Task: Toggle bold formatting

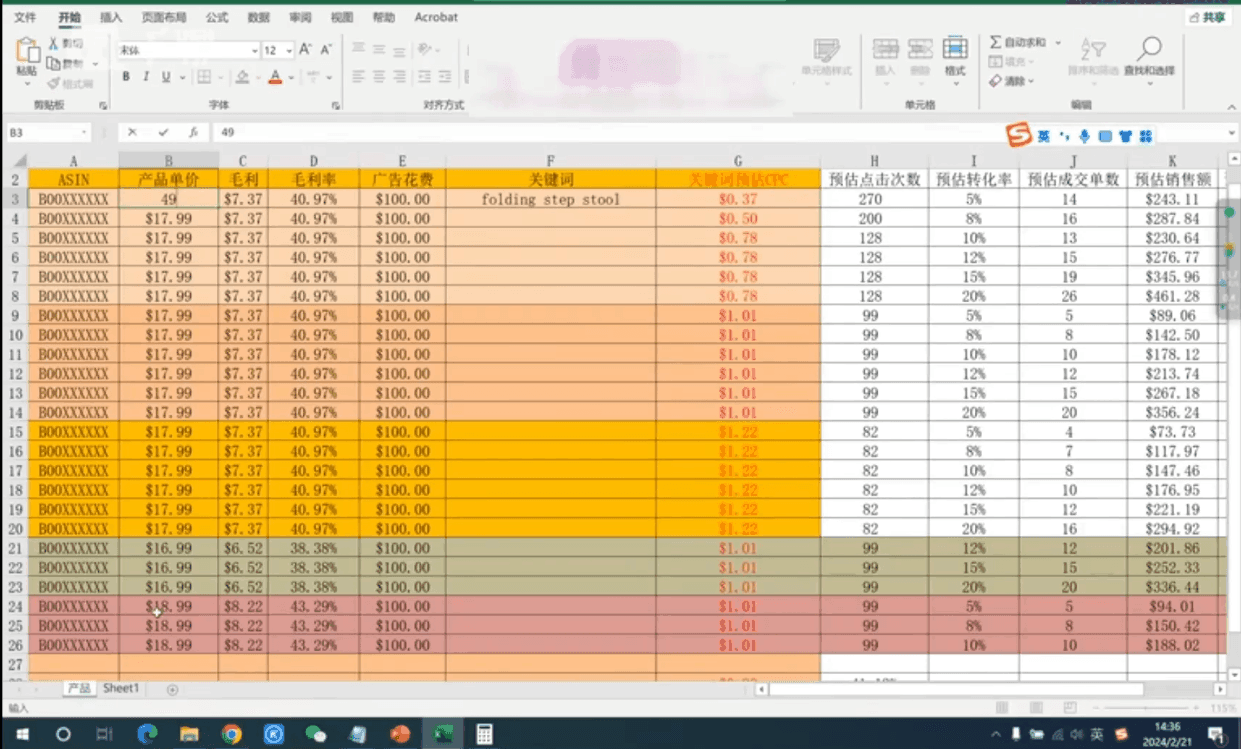Action: (125, 76)
